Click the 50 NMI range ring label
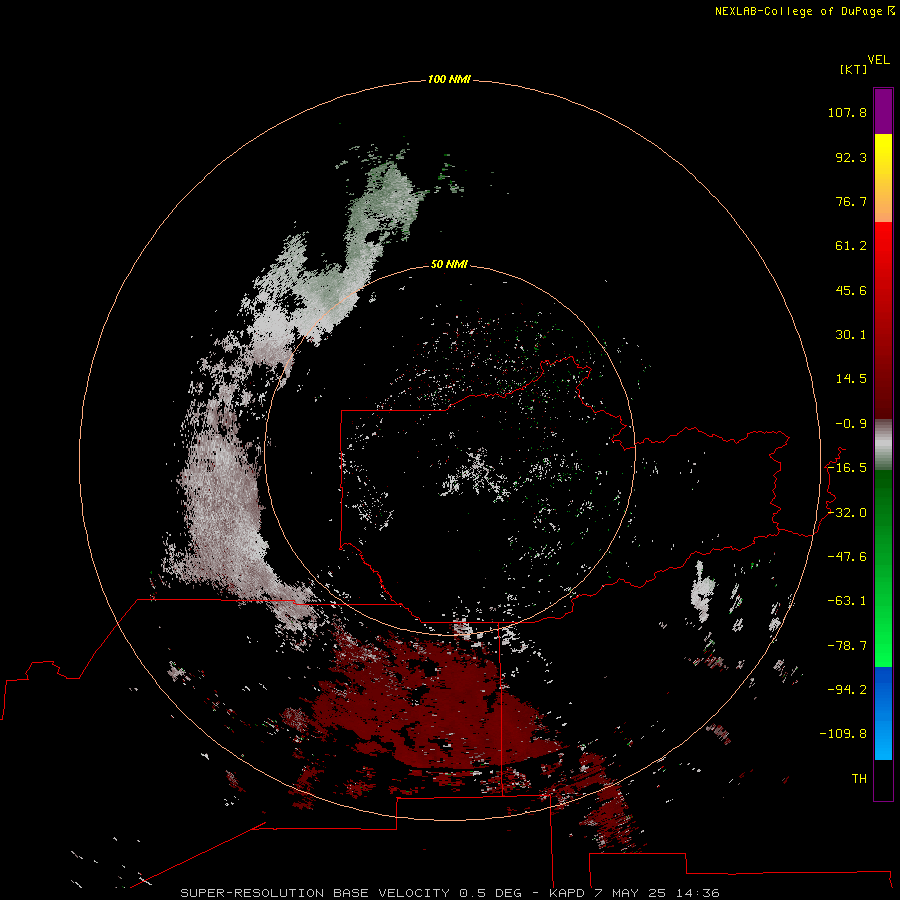Screen dimensions: 900x900 (449, 264)
